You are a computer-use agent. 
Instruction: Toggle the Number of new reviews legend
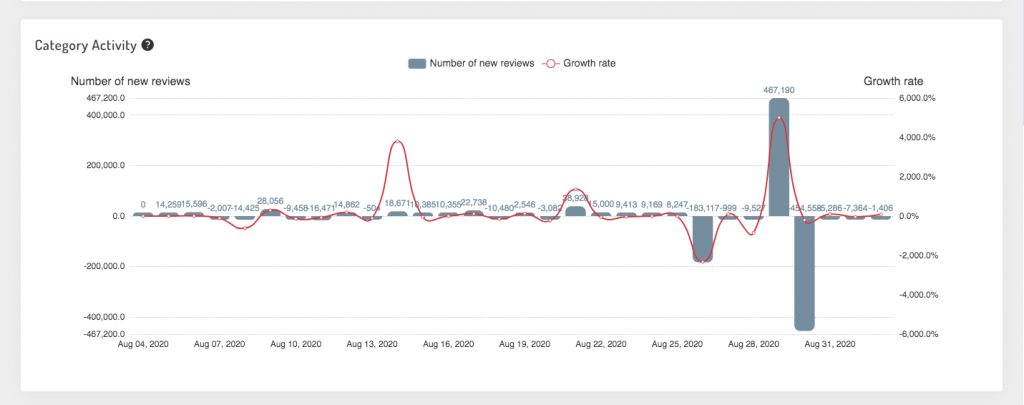(x=471, y=63)
